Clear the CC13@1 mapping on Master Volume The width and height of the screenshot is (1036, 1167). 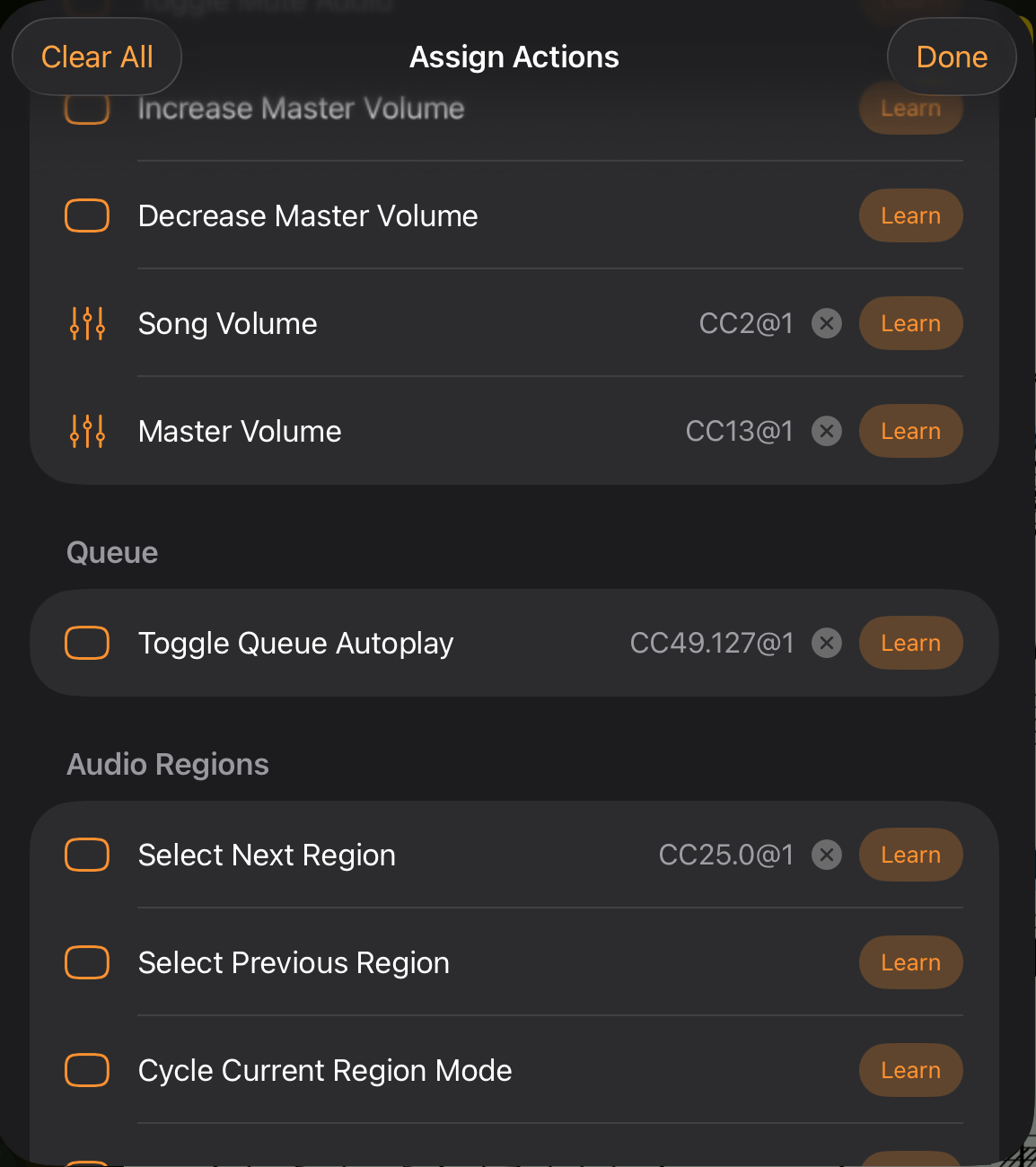[827, 431]
